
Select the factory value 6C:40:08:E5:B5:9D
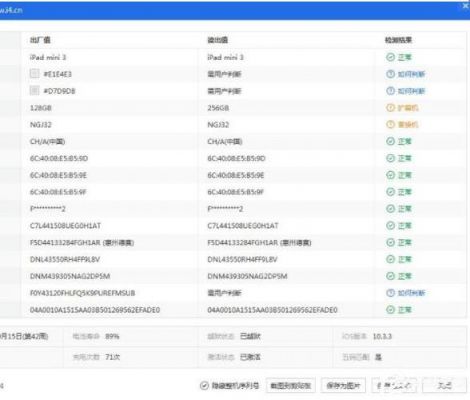59,158
